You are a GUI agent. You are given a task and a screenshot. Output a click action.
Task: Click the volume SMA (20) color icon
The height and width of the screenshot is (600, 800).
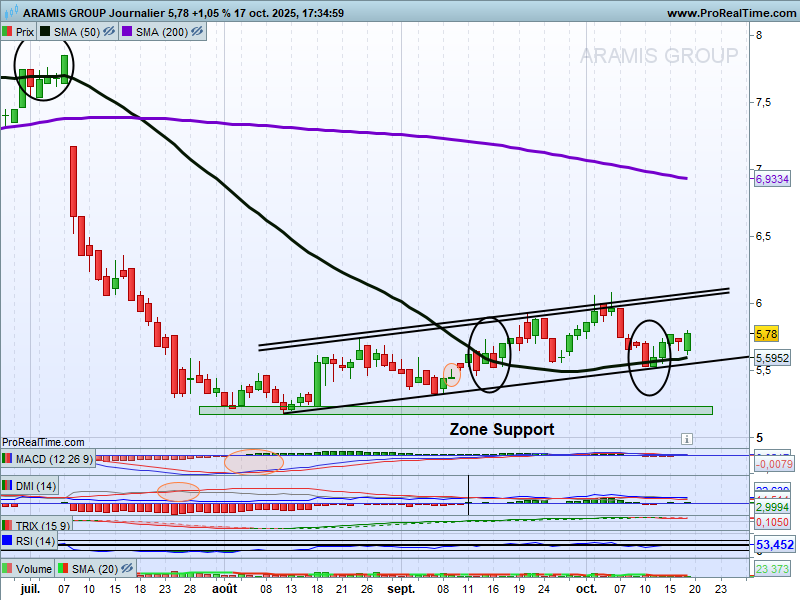(x=63, y=568)
